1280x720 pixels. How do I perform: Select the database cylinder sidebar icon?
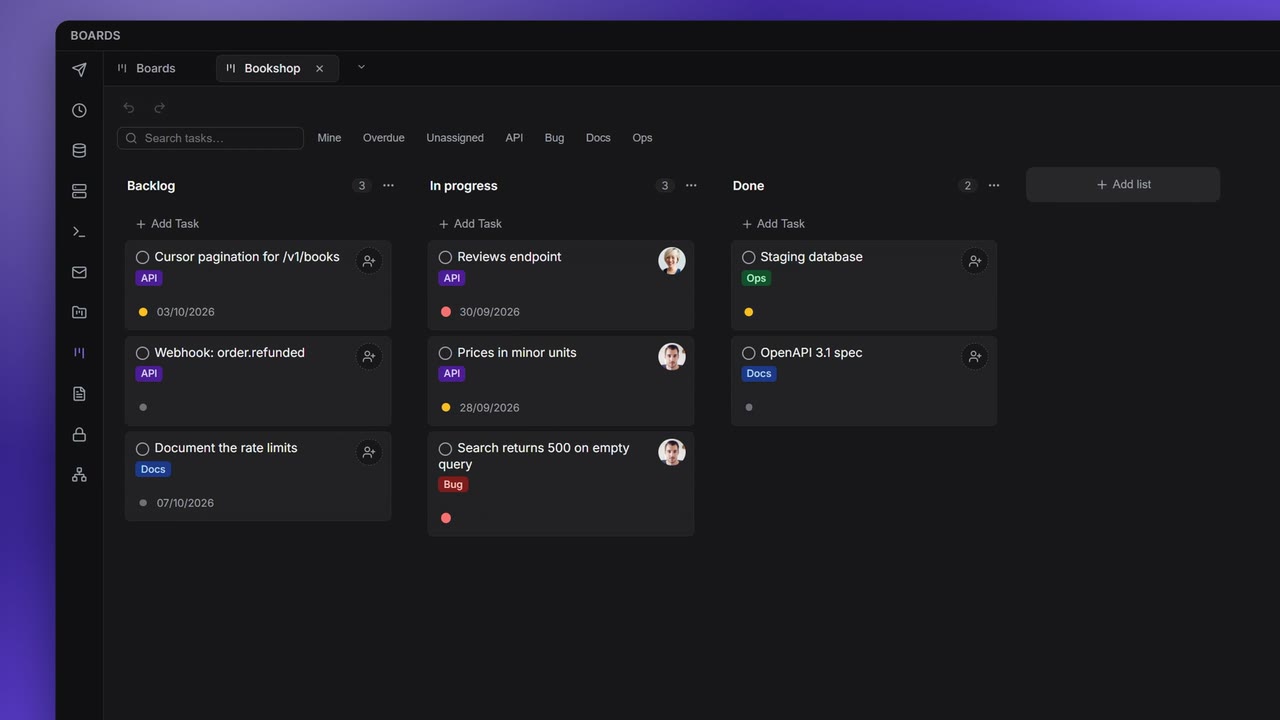point(79,151)
